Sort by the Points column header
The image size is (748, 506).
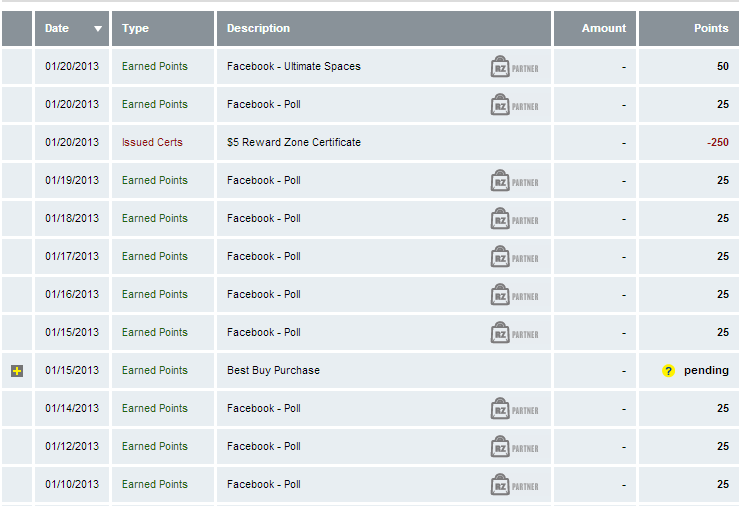688,29
